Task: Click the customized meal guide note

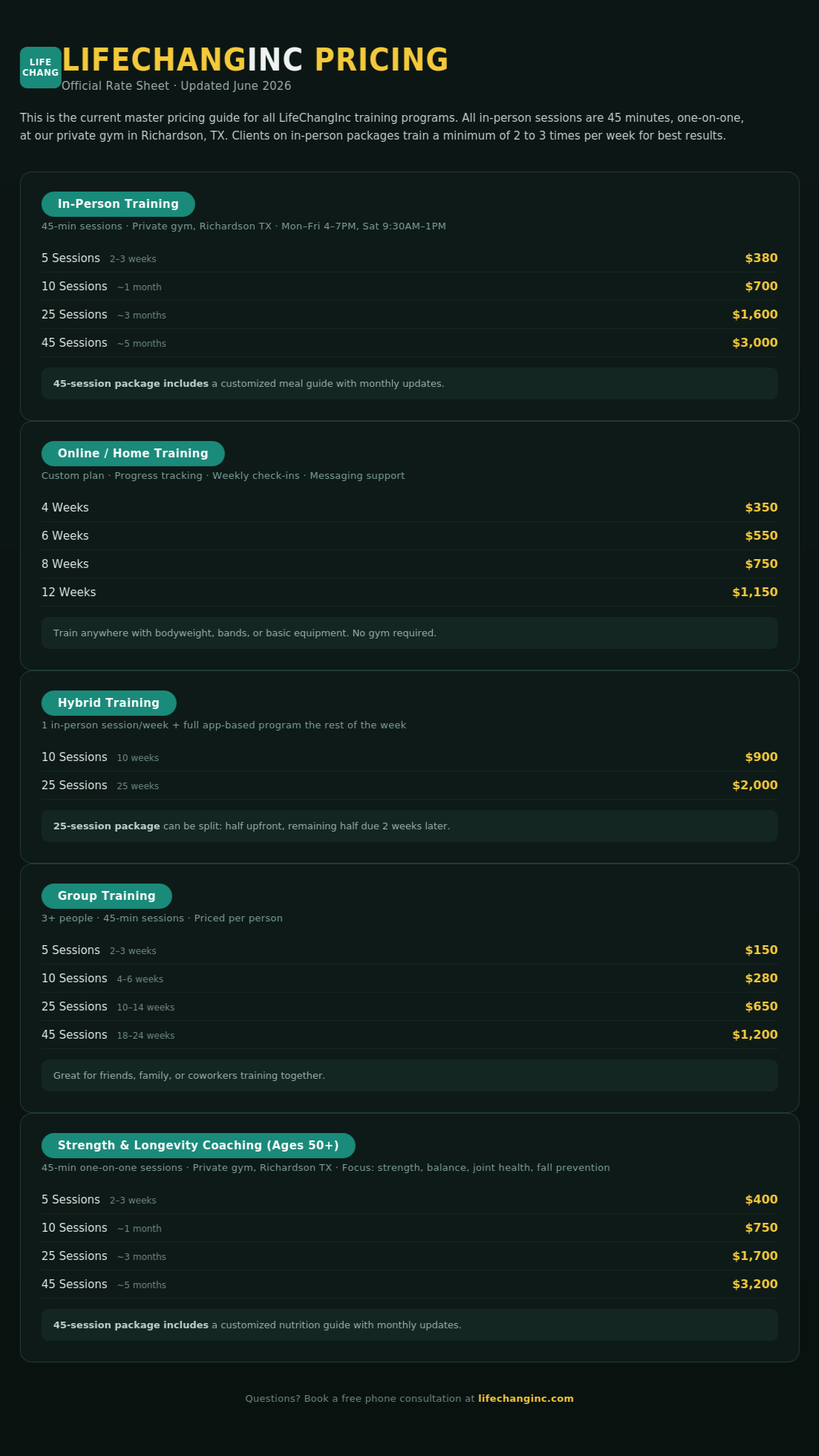Action: point(410,384)
